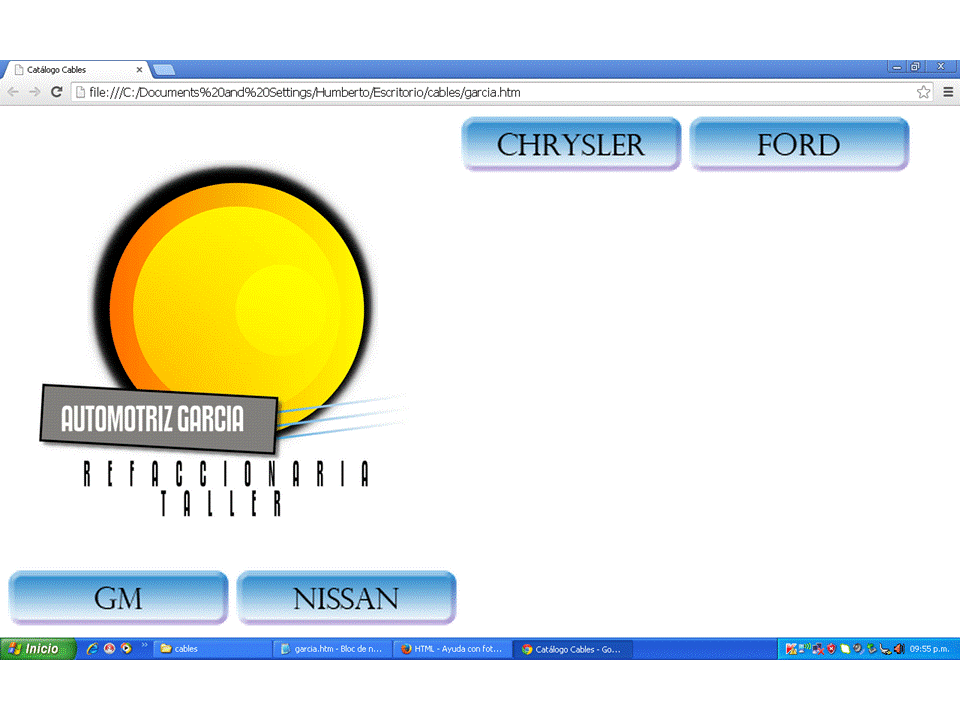
Task: Go back with the browser back arrow
Action: (13, 92)
